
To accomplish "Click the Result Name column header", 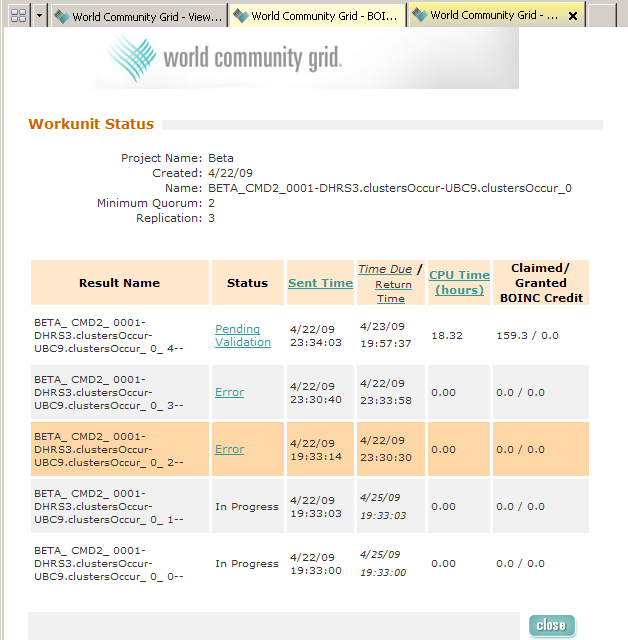I will 119,283.
